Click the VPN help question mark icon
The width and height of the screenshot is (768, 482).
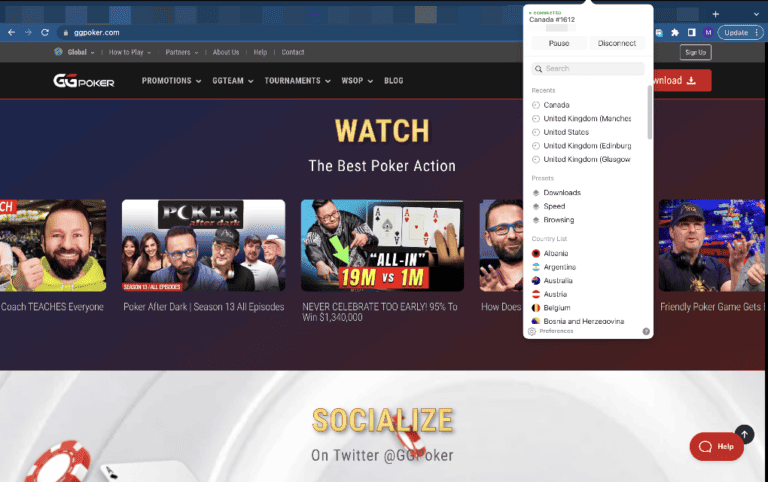point(646,331)
